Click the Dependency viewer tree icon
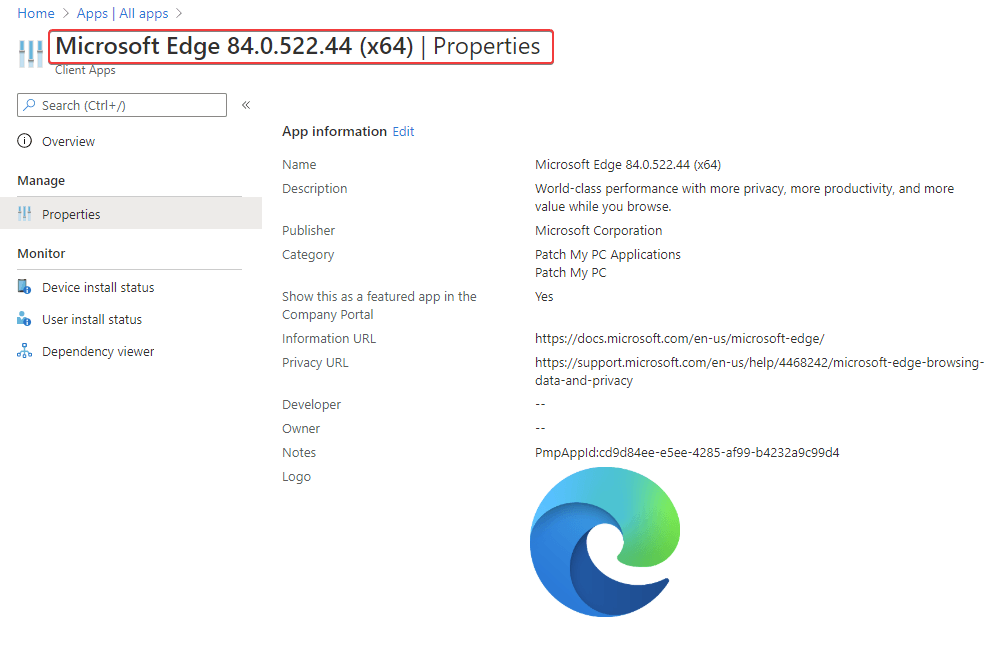 25,352
